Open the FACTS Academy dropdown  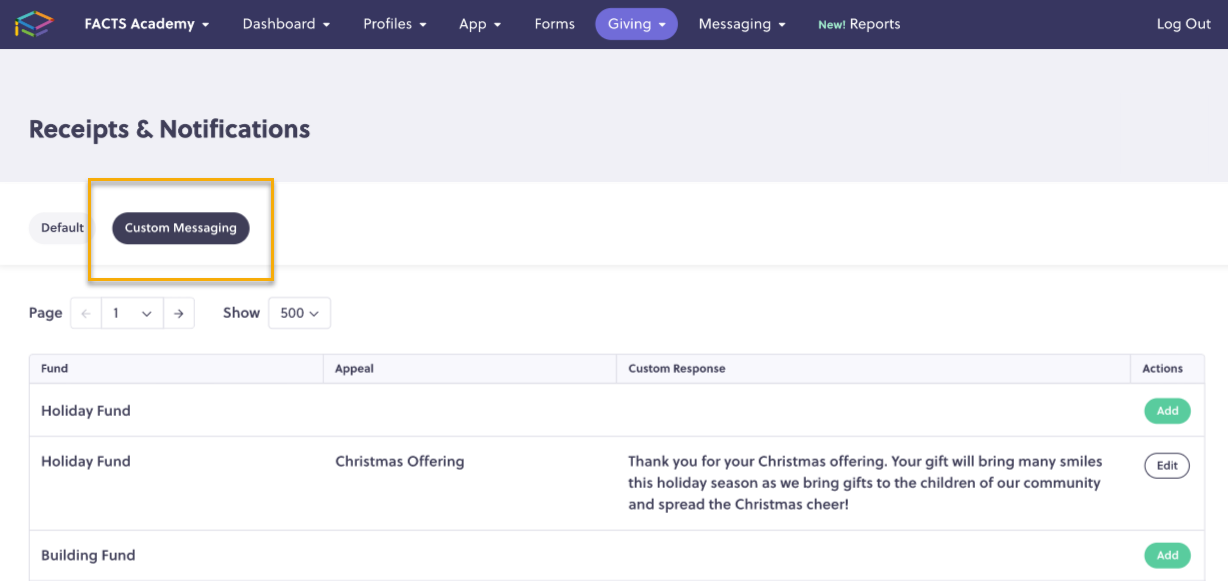pos(147,24)
